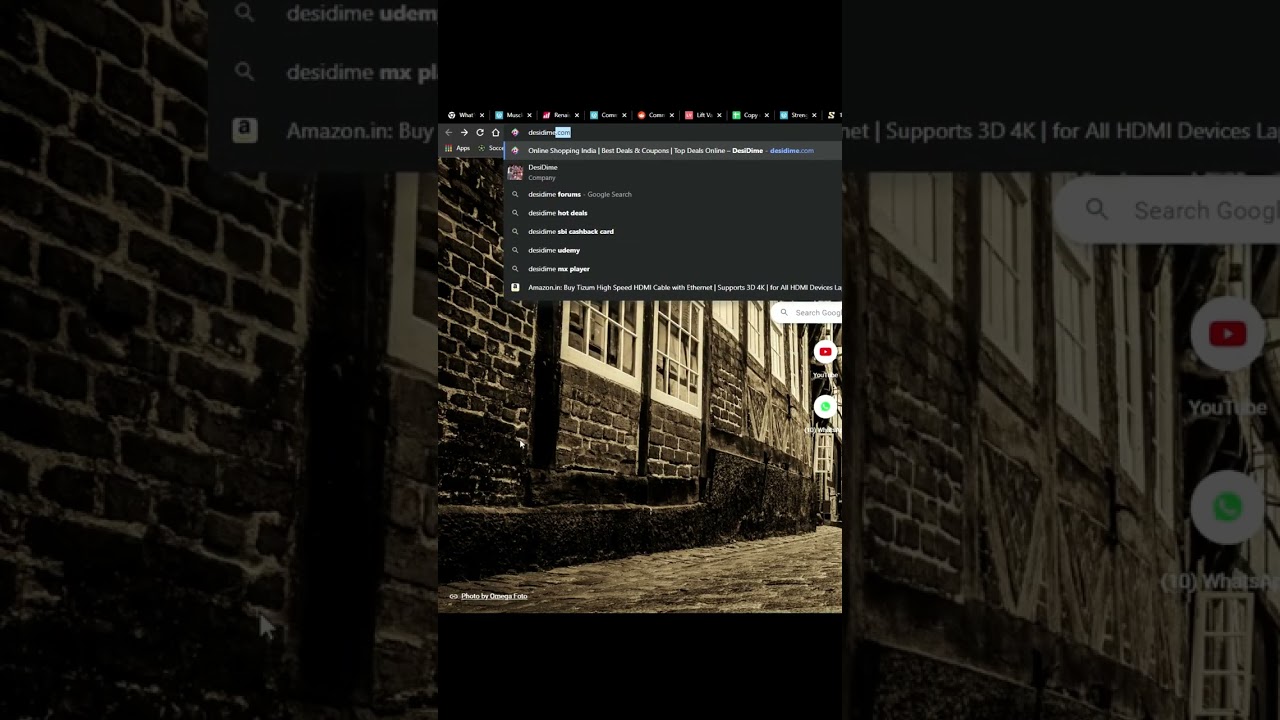Choose the 'desidime udemy' suggestion
1280x720 pixels.
point(673,250)
